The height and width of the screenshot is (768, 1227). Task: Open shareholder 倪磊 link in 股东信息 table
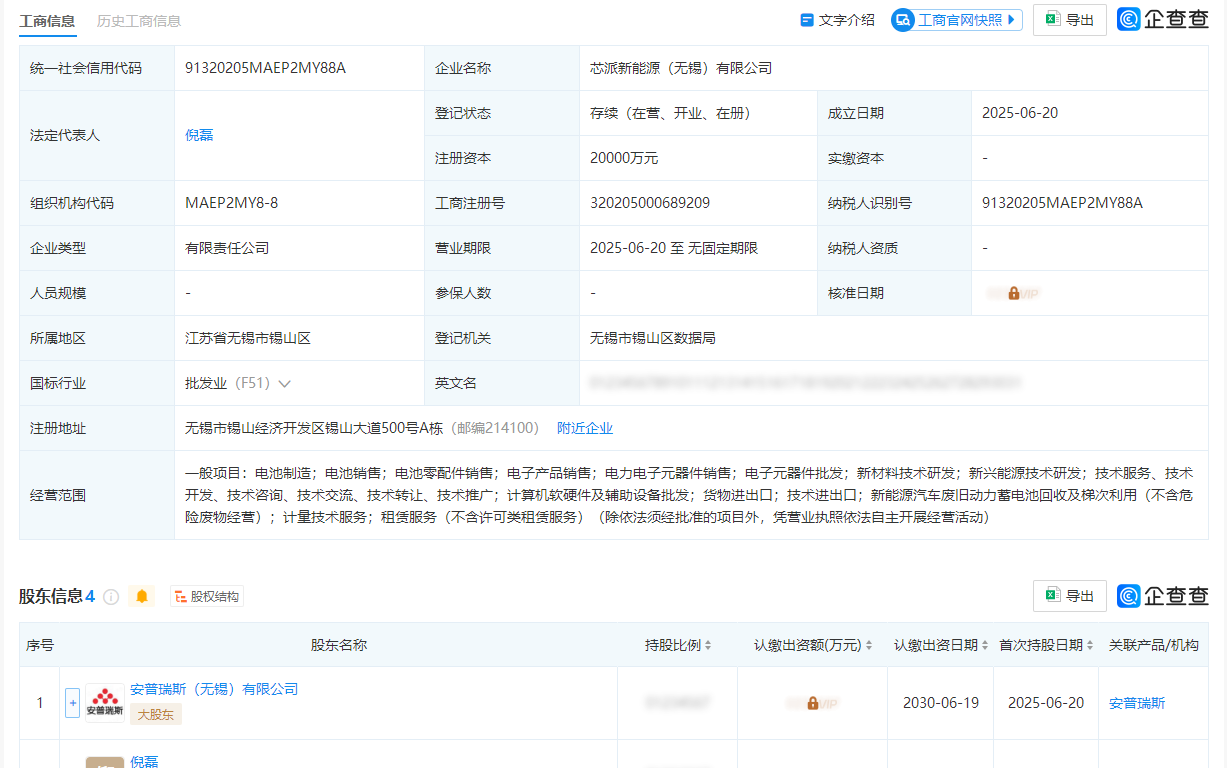click(x=144, y=761)
